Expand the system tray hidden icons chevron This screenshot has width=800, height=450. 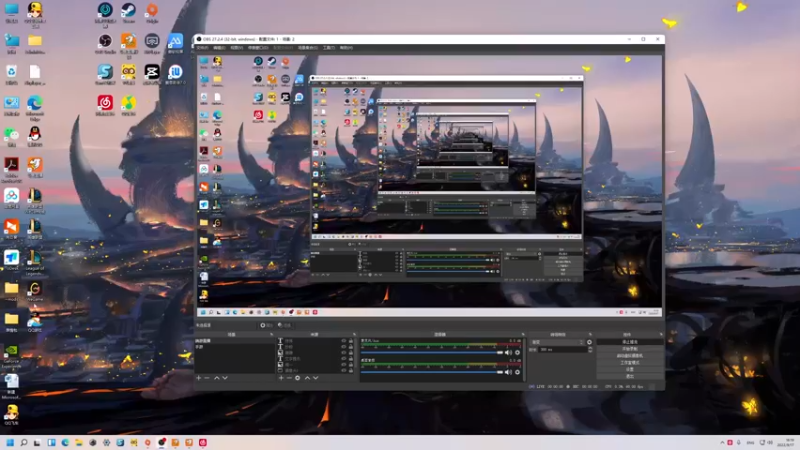[722, 442]
